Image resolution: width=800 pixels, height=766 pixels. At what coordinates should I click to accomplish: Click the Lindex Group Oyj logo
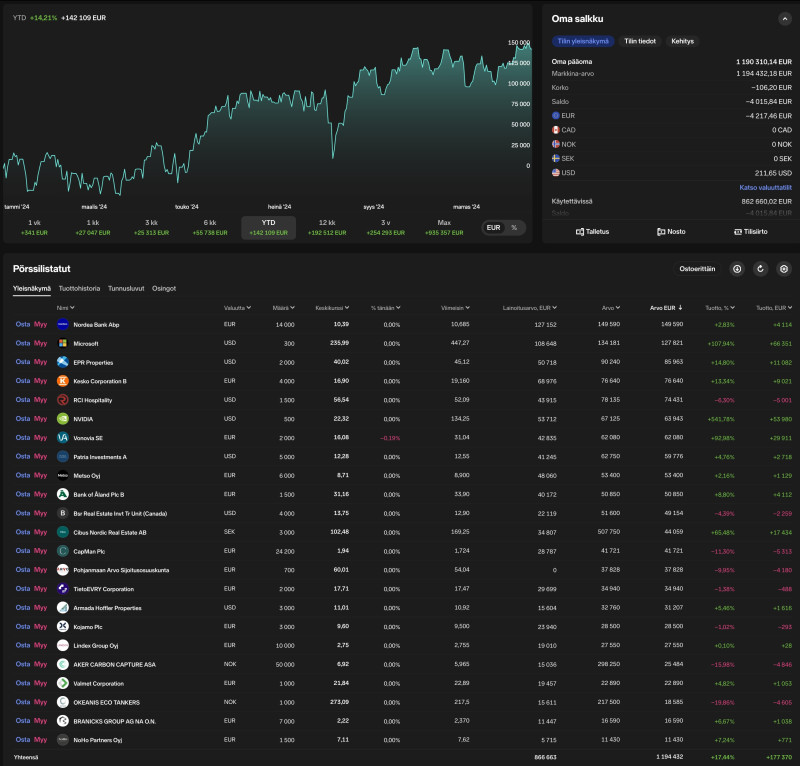63,645
